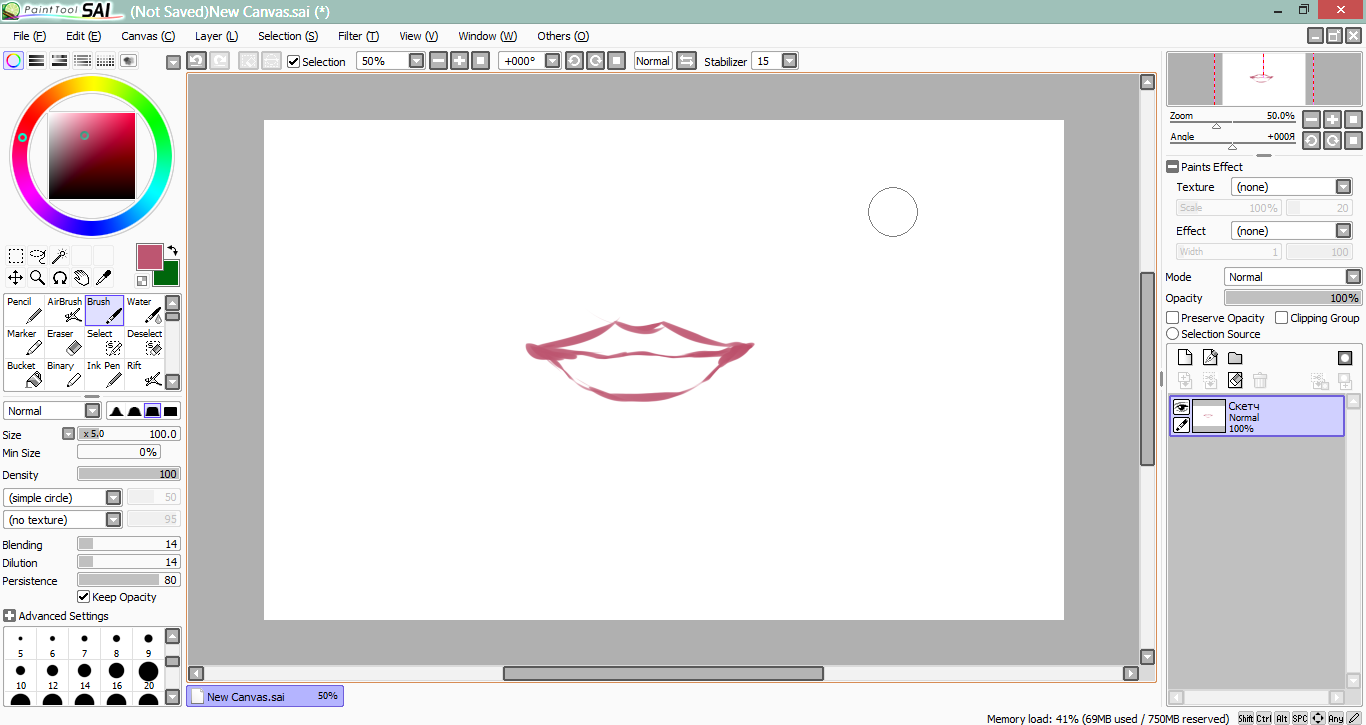Activate the hand pan tool
Screen dimensions: 1366x725
click(82, 278)
